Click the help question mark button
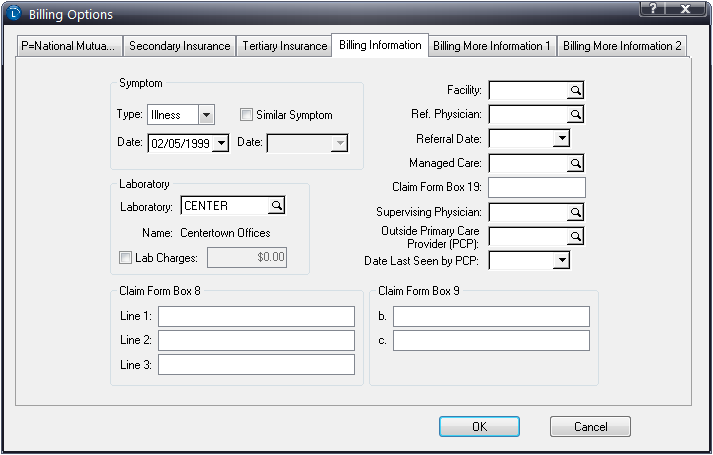This screenshot has height=455, width=713. (653, 9)
